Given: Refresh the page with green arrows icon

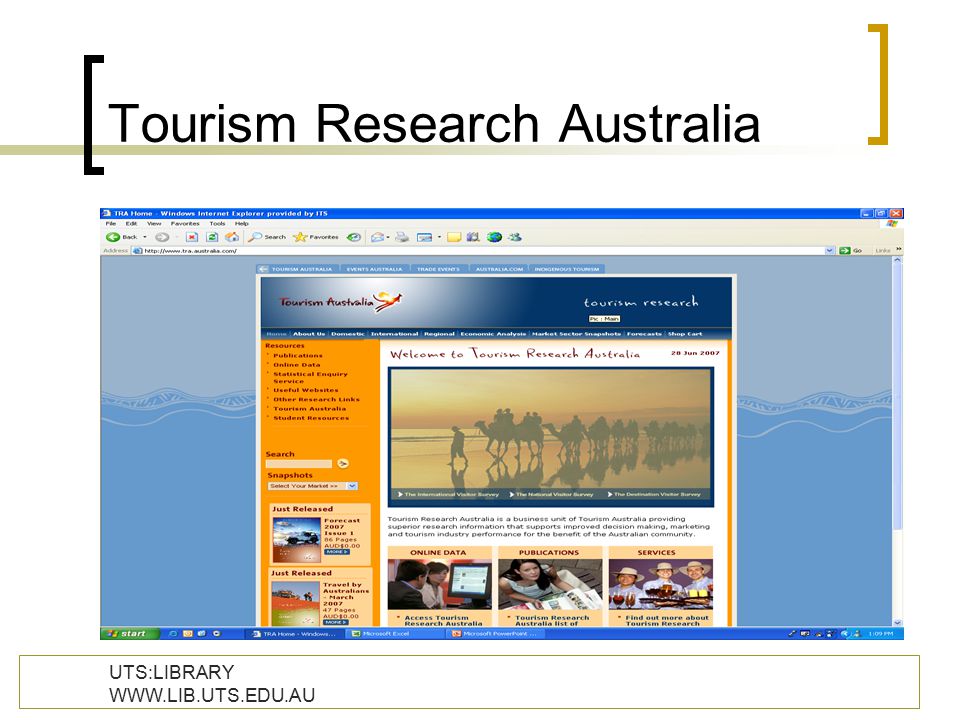Looking at the screenshot, I should tap(212, 237).
